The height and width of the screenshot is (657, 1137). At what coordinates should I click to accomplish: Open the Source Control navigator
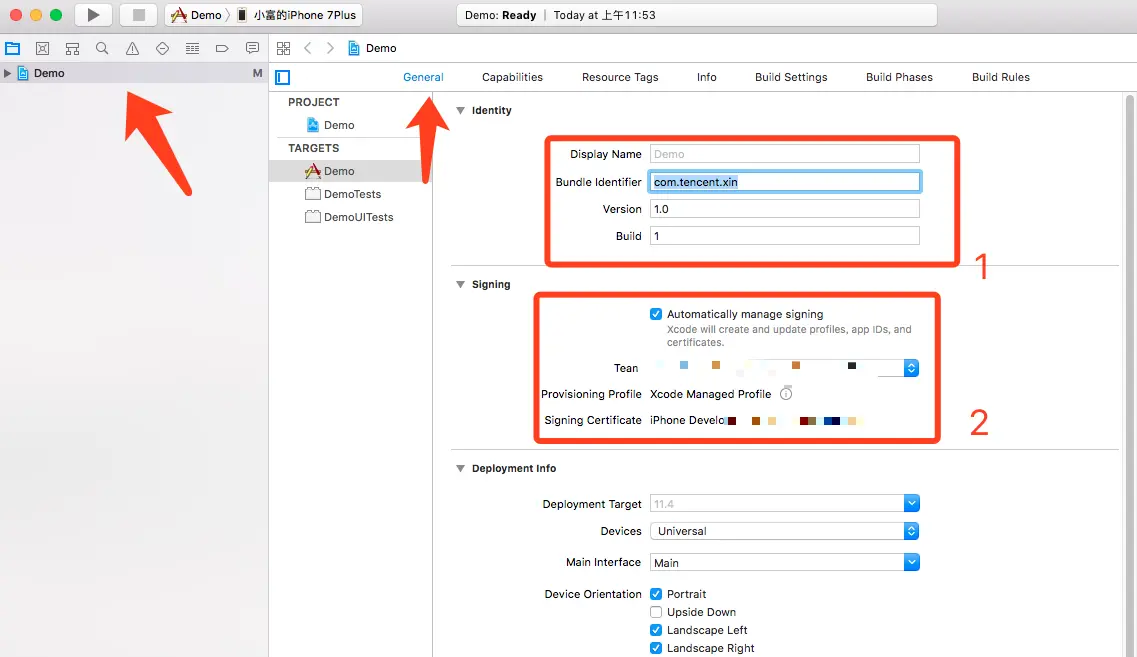point(43,49)
